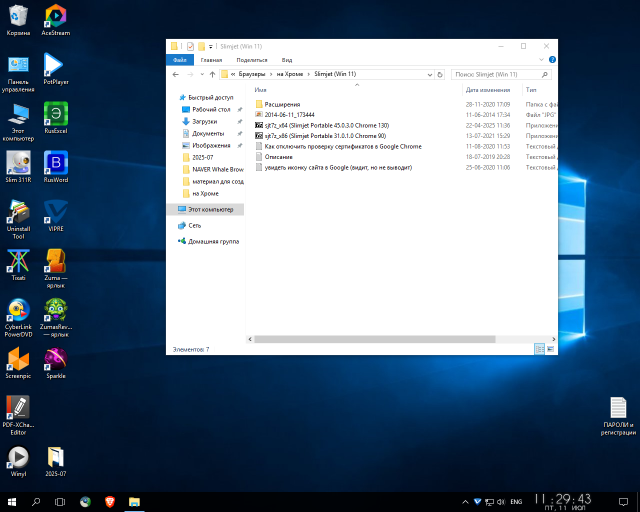640x512 pixels.
Task: Go up one folder level with the up arrow
Action: point(212,74)
